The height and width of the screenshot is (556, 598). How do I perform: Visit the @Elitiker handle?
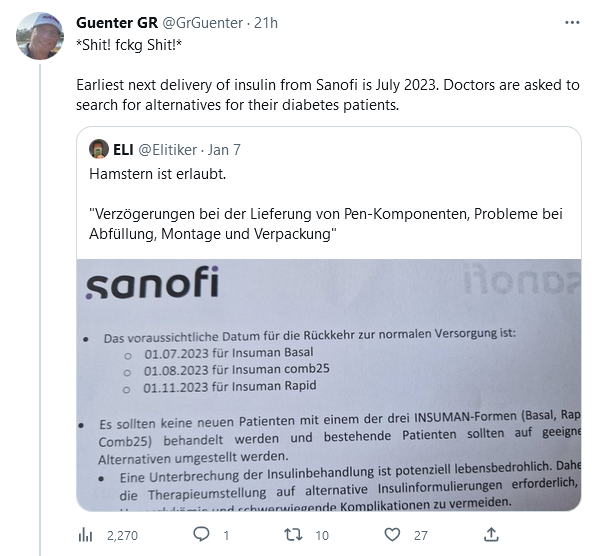(x=167, y=150)
